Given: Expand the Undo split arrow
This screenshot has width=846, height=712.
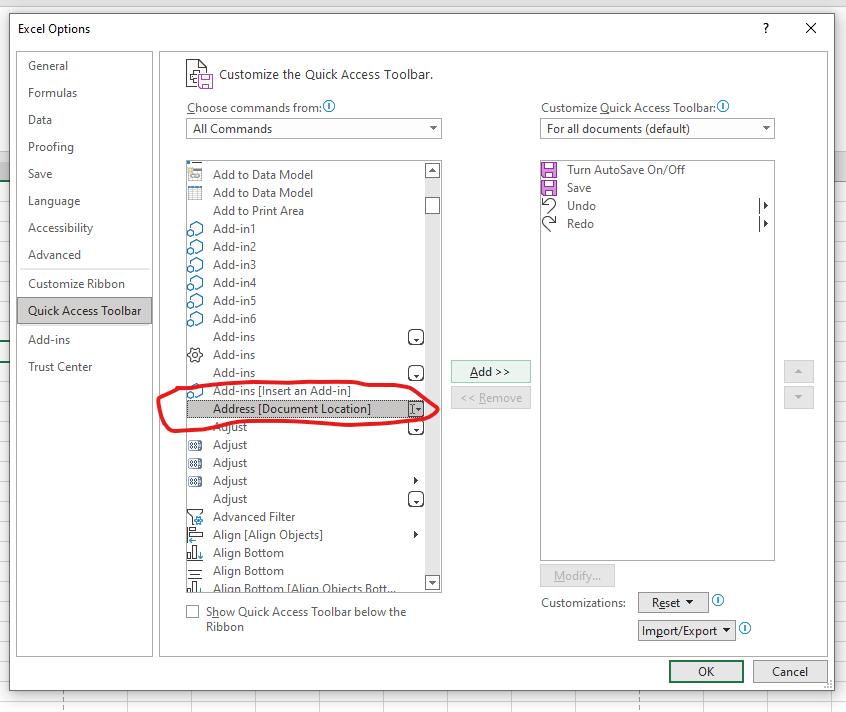Looking at the screenshot, I should 764,206.
